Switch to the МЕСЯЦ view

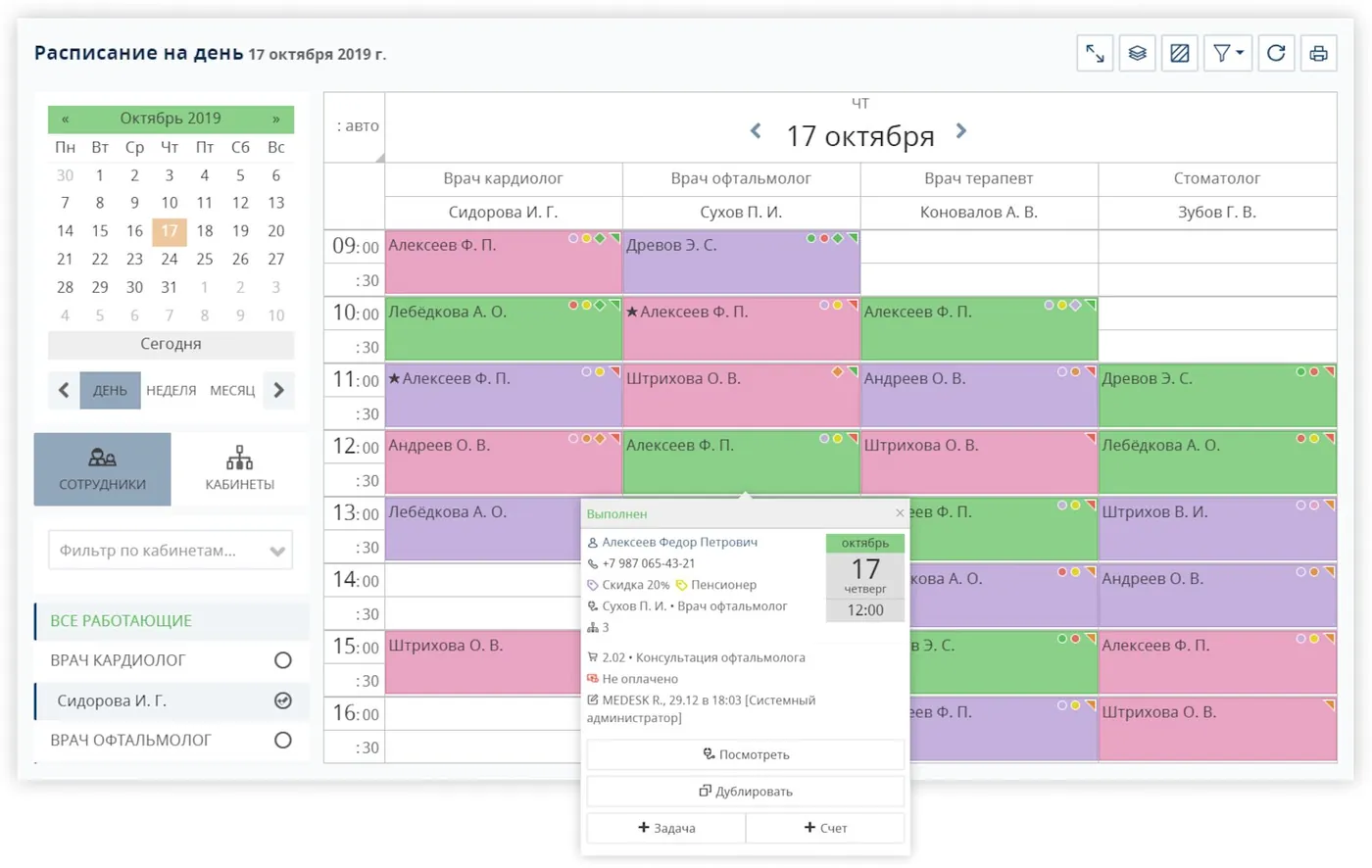click(232, 390)
